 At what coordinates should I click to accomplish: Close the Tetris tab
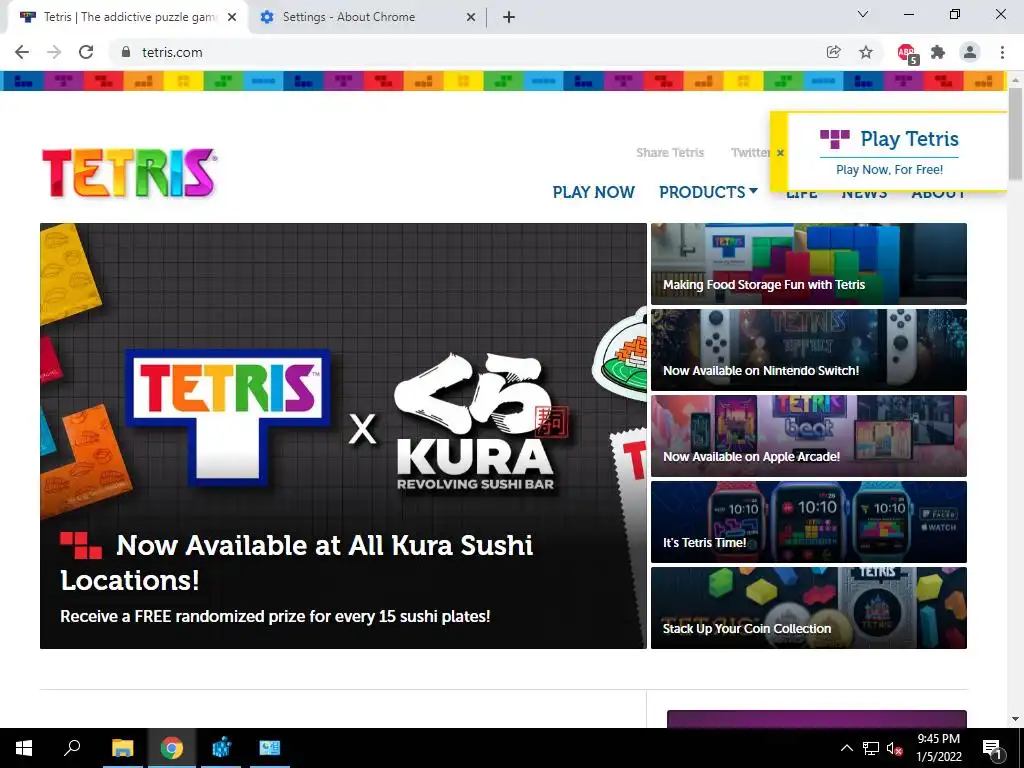pyautogui.click(x=232, y=17)
